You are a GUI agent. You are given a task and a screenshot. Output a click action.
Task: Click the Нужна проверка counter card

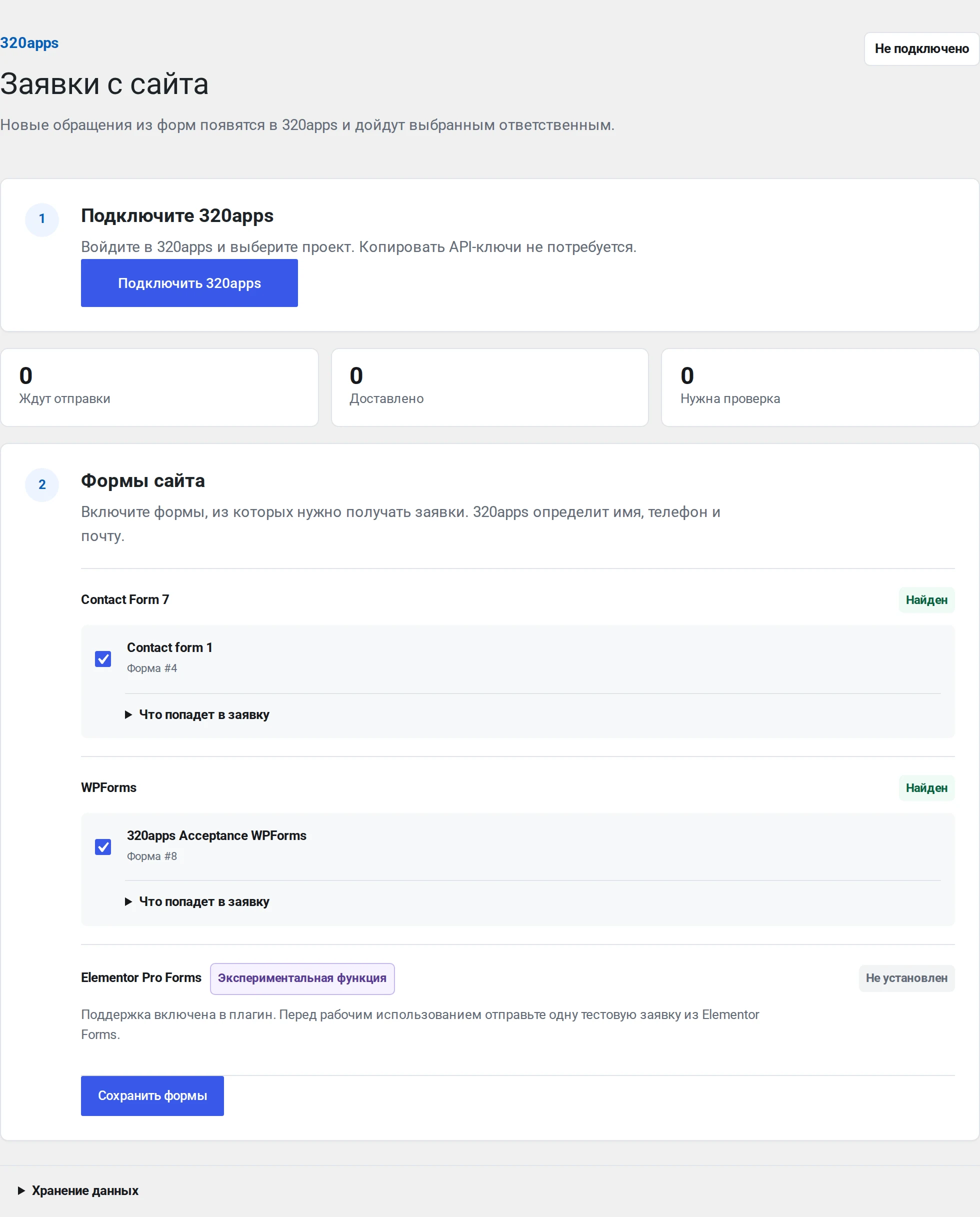pos(819,387)
